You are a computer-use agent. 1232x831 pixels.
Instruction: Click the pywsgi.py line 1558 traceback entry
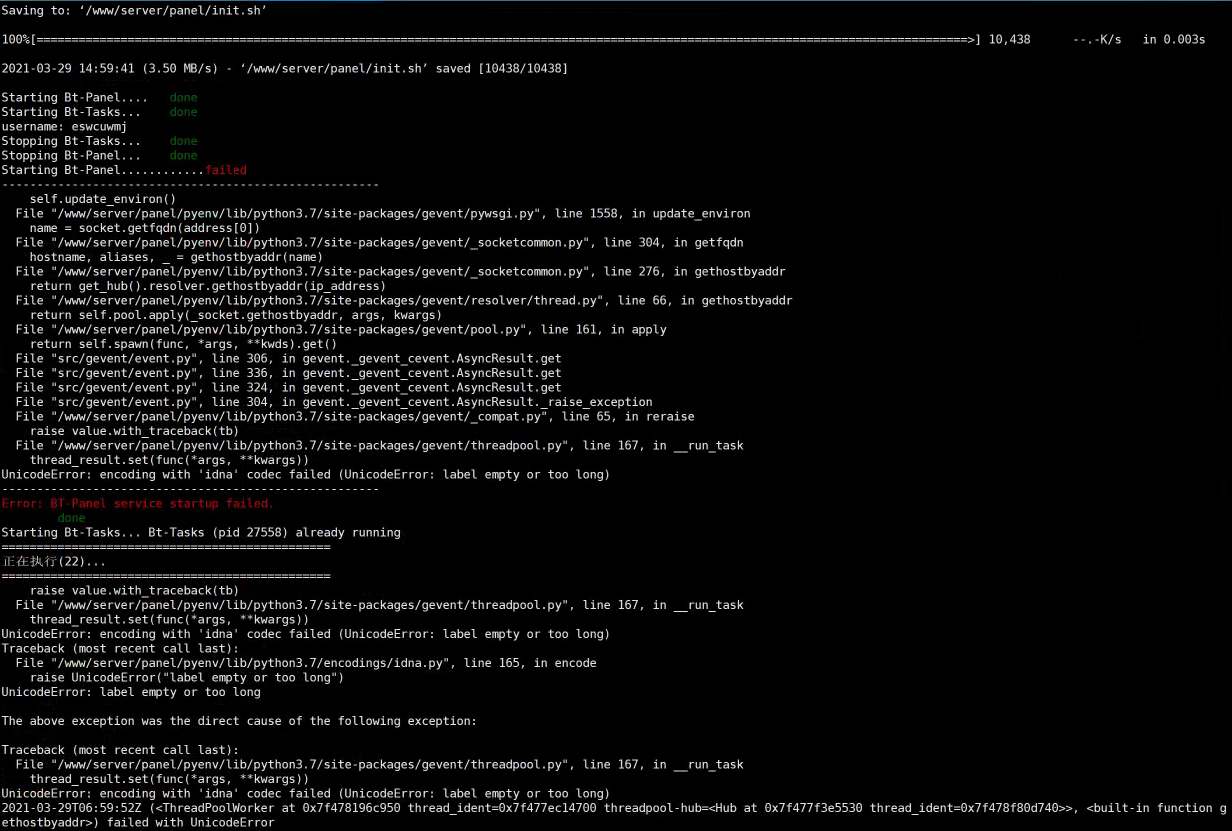383,214
